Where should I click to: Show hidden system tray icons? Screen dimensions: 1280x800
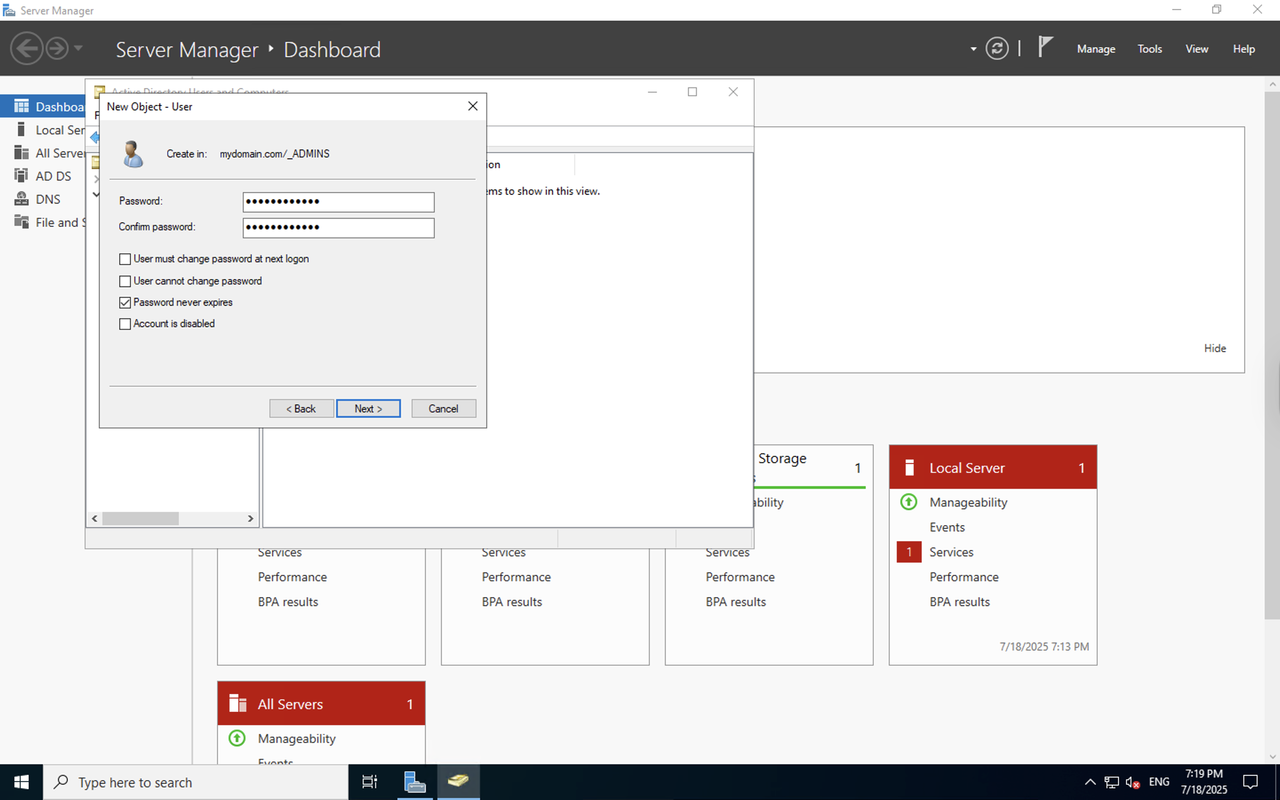[1090, 782]
